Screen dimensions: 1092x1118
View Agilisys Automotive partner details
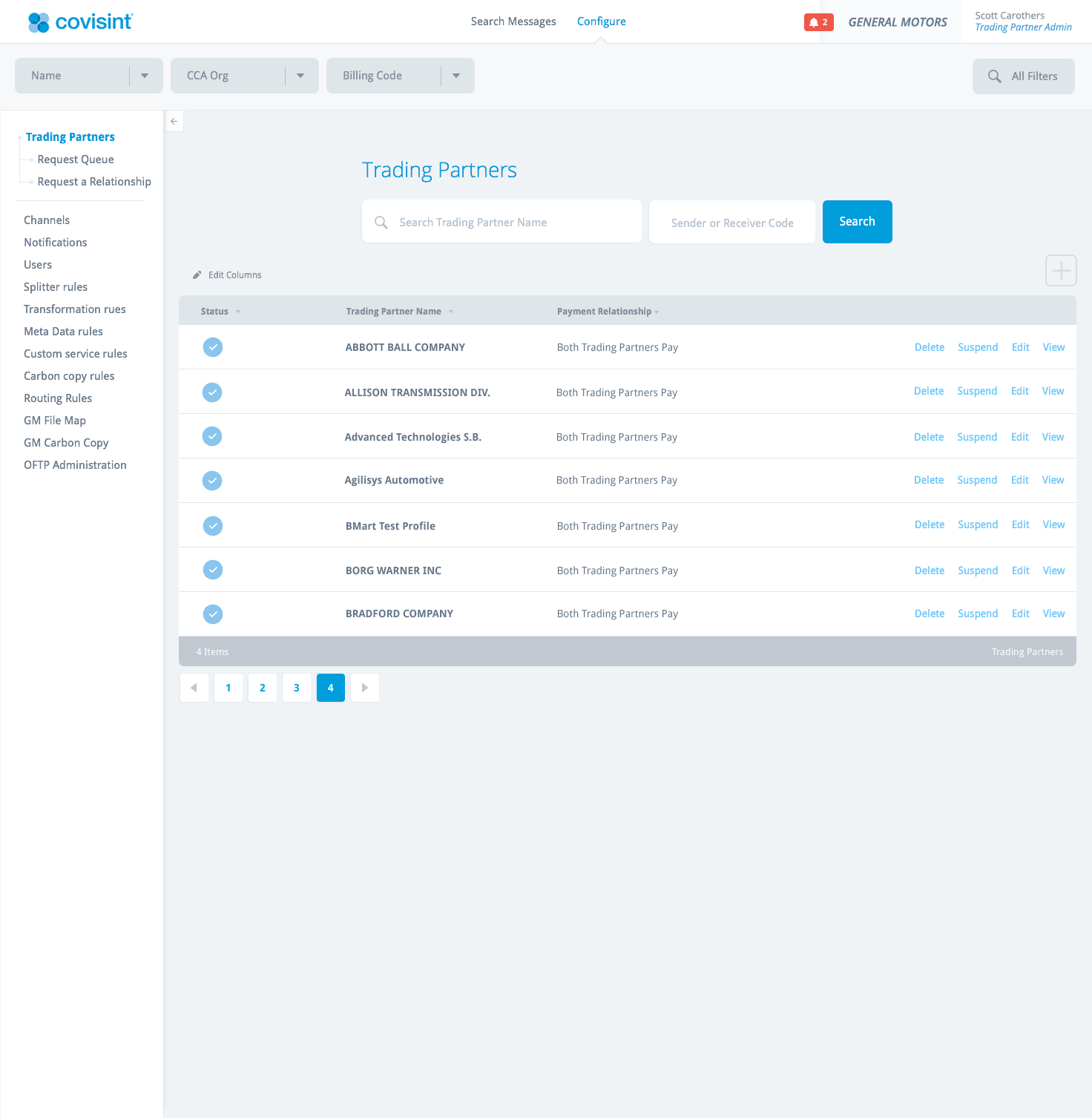pyautogui.click(x=1053, y=480)
